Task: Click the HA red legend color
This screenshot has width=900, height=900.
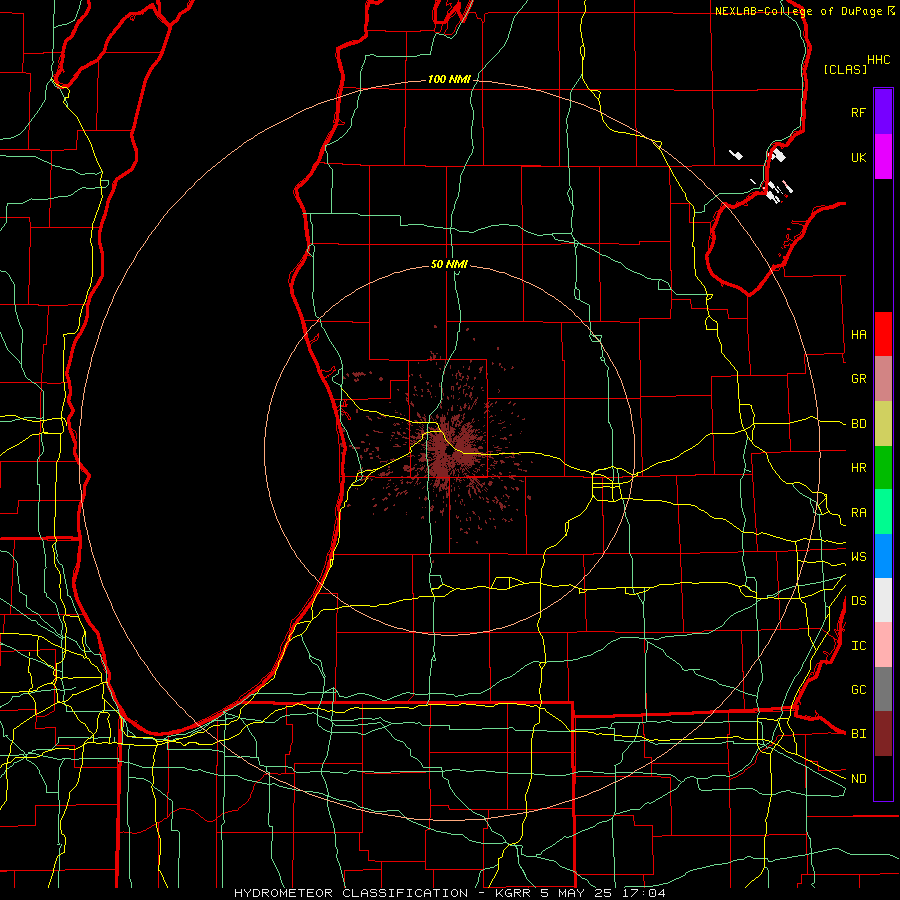Action: 883,334
